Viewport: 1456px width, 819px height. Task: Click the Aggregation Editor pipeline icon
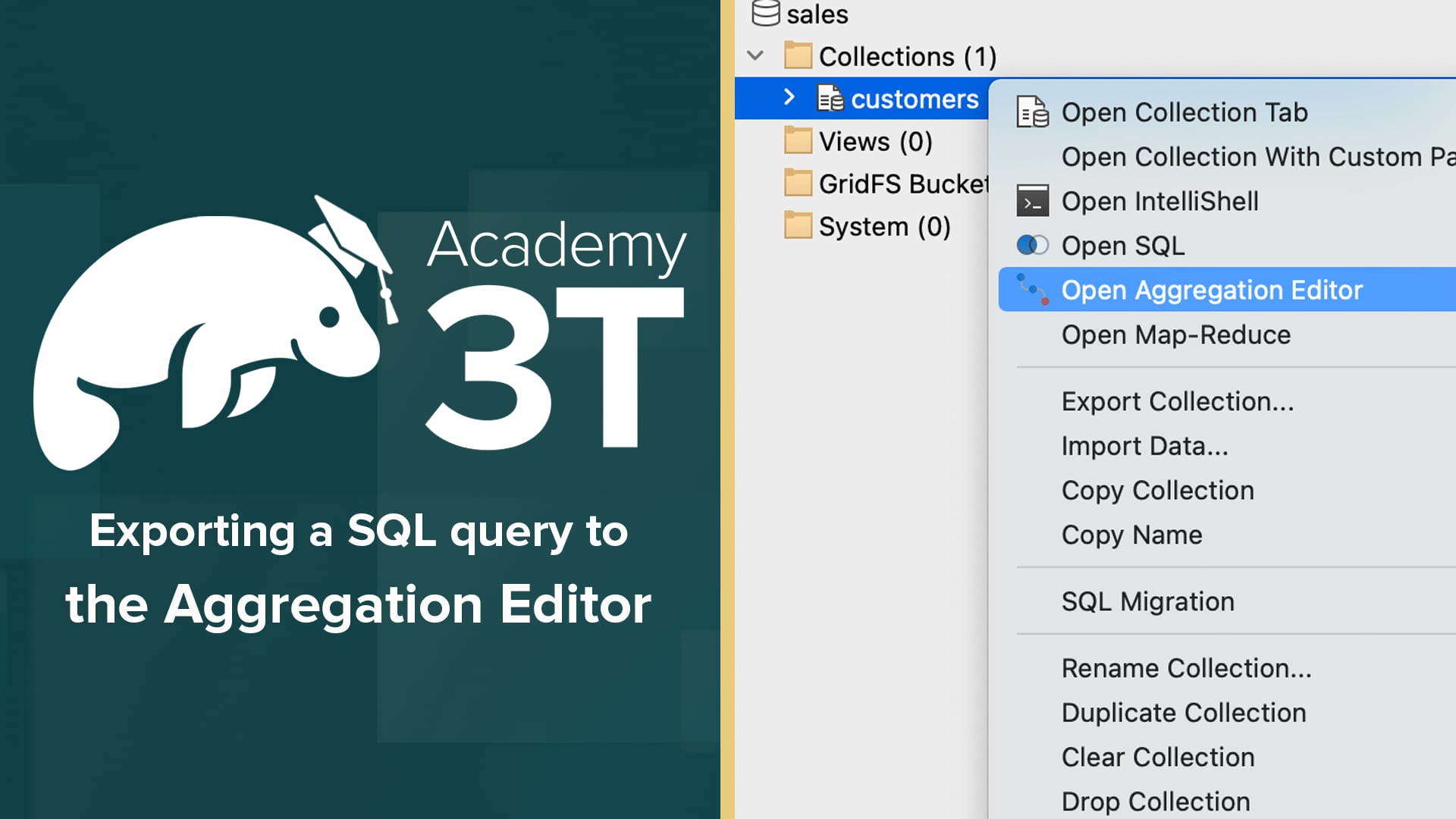(x=1033, y=289)
